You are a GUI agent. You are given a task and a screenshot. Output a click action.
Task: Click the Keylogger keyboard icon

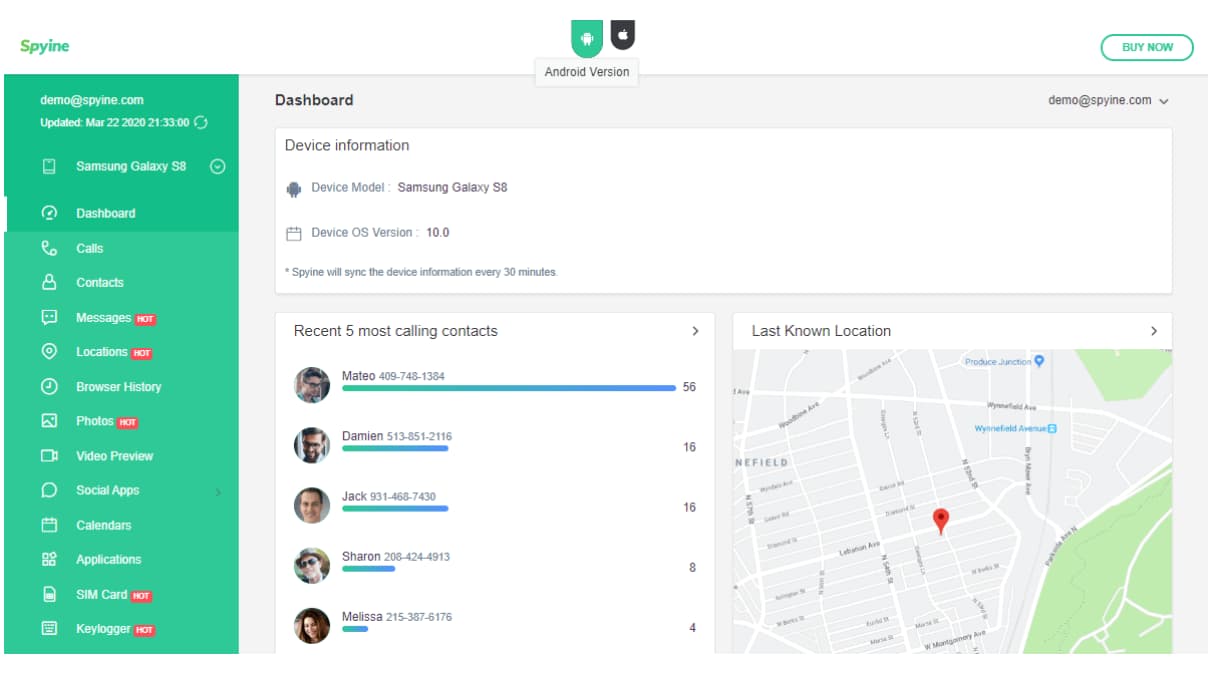(x=49, y=629)
